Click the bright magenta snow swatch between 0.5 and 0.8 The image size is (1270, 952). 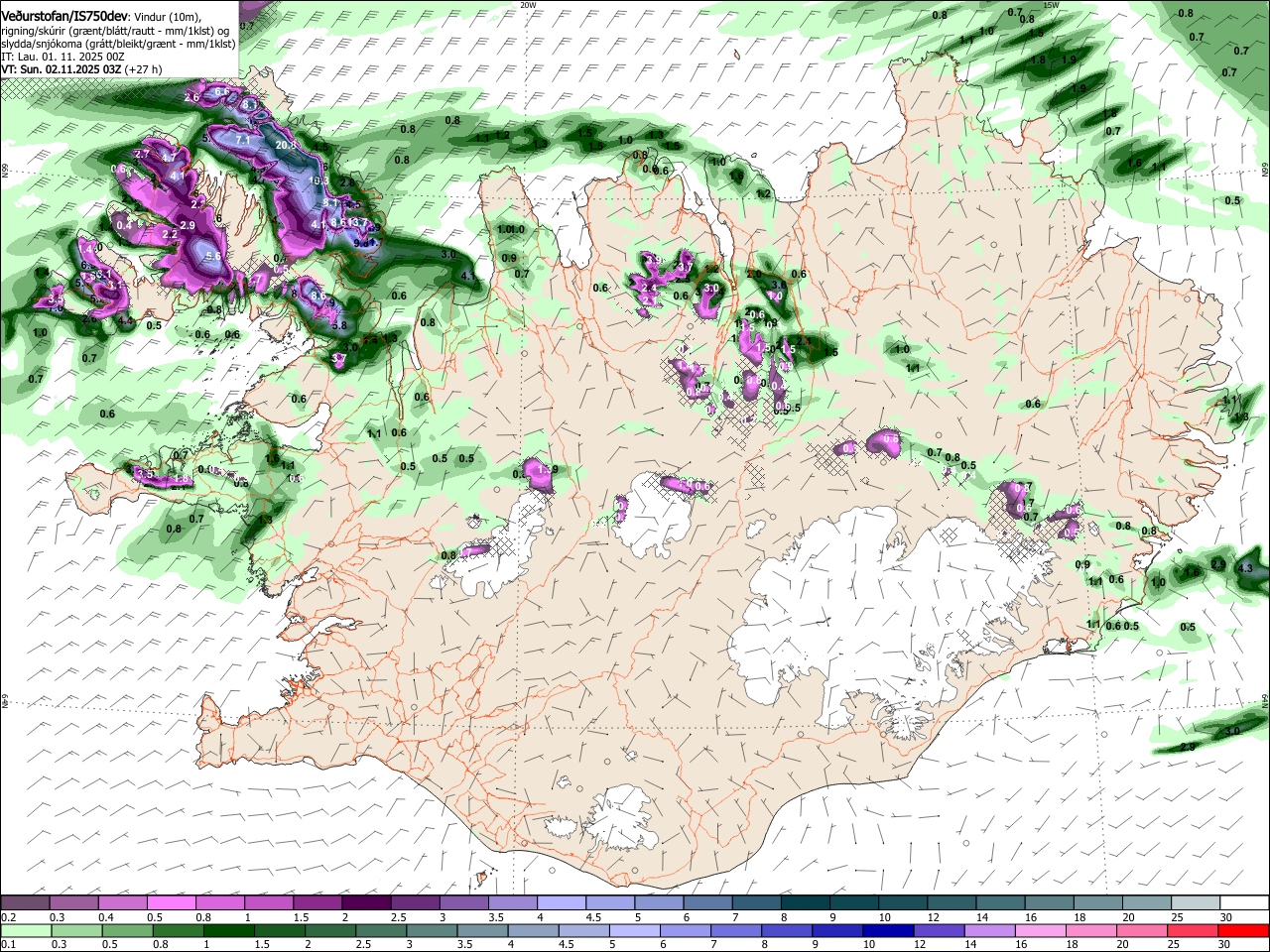point(171,903)
